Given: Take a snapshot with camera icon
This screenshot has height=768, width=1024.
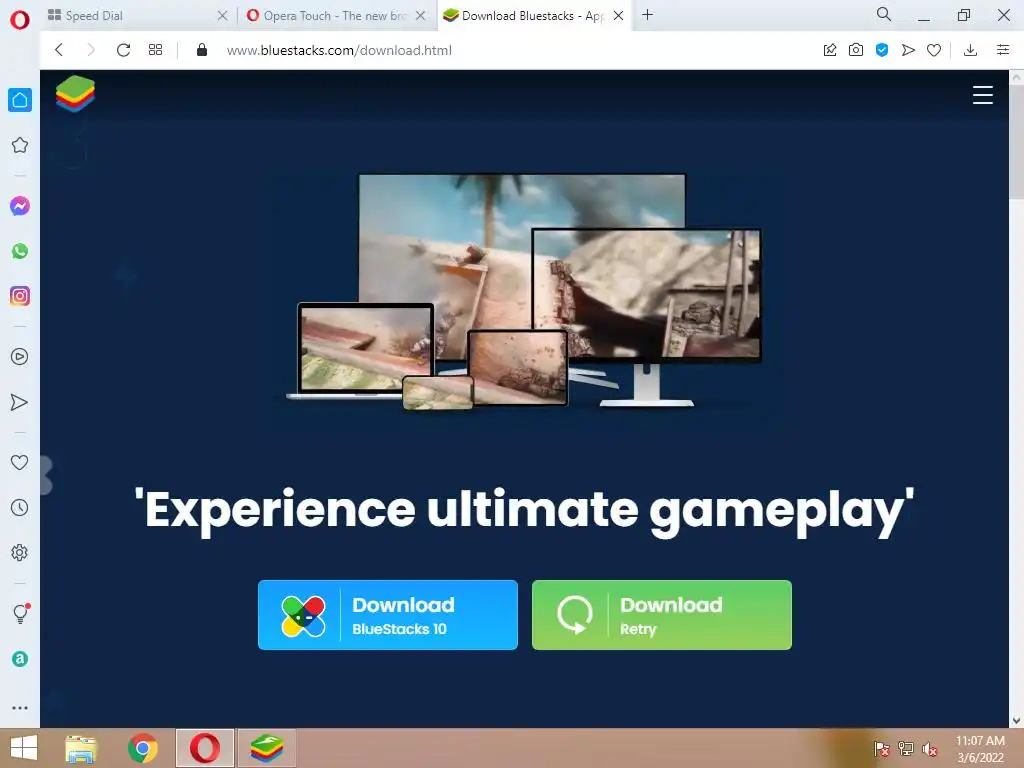Looking at the screenshot, I should 856,50.
